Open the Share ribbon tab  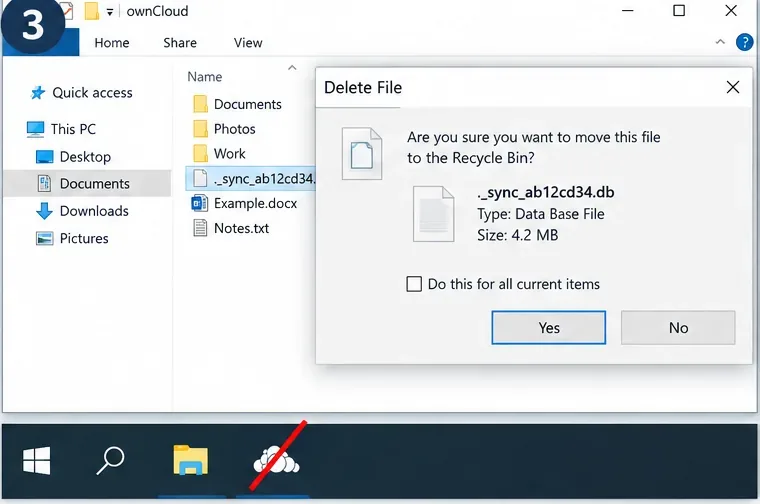pyautogui.click(x=180, y=43)
